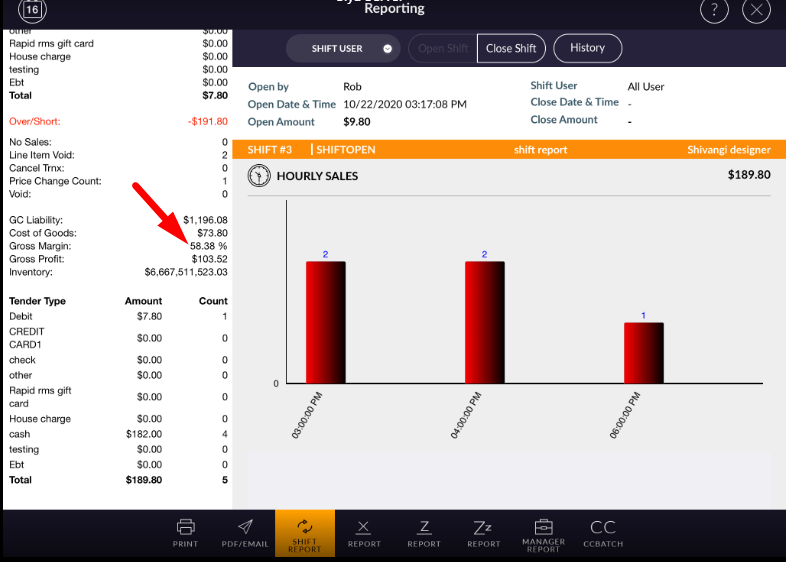This screenshot has height=562, width=786.
Task: Click the 06:00 PM sales bar
Action: 643,352
